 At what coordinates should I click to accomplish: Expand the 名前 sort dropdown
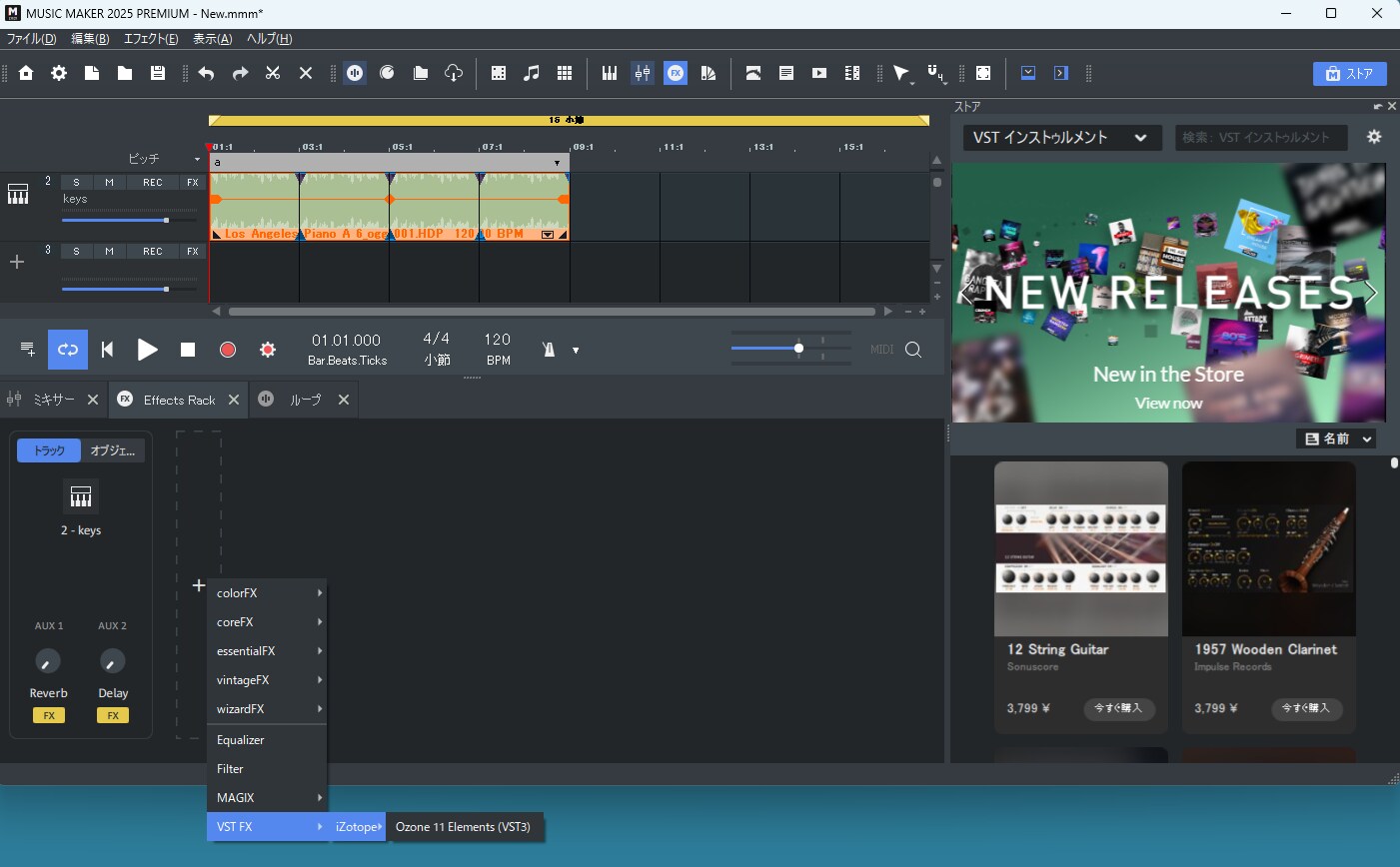tap(1337, 438)
